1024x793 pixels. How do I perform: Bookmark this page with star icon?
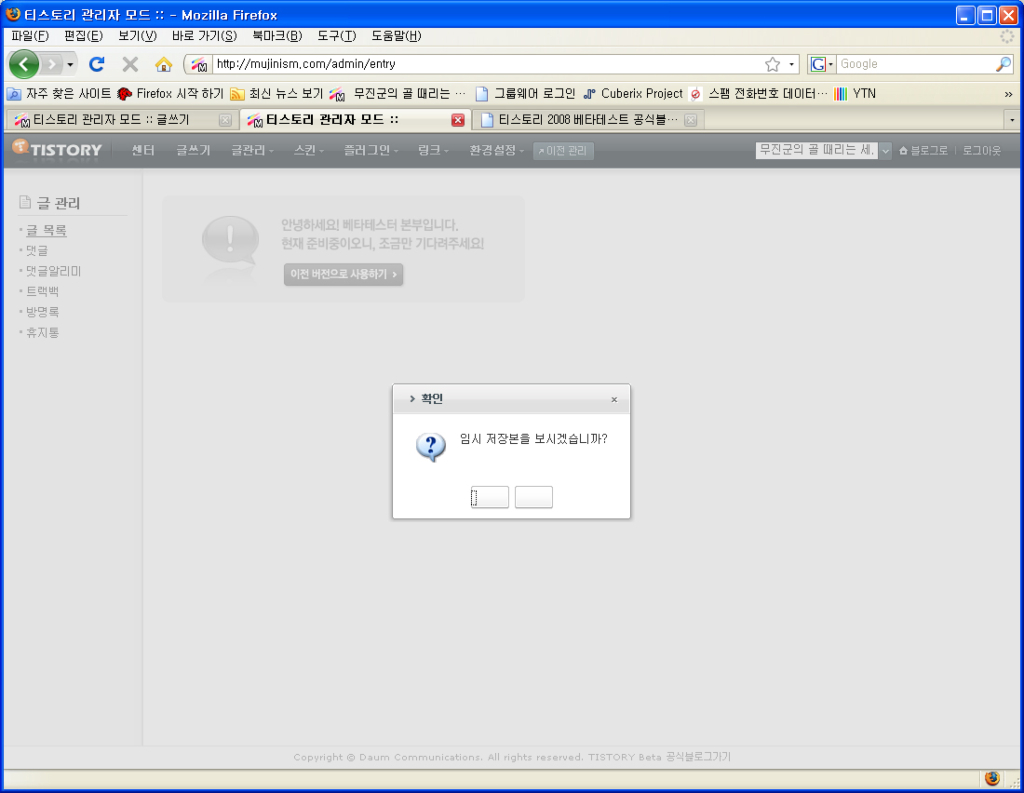click(x=773, y=64)
